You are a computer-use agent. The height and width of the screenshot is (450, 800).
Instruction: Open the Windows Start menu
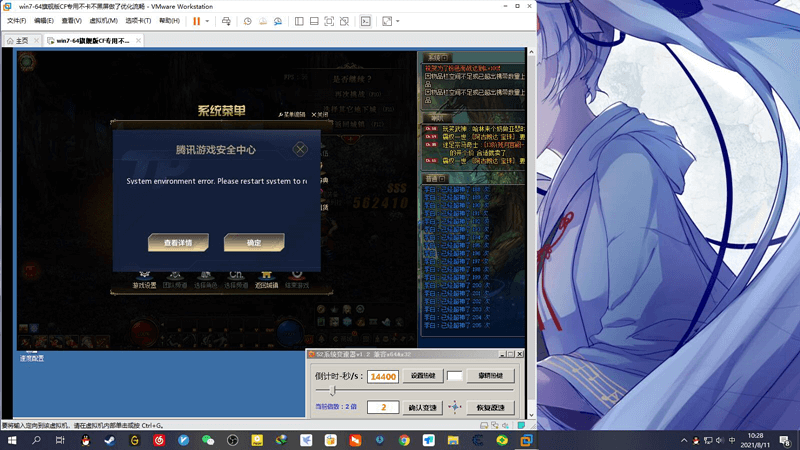(x=12, y=440)
